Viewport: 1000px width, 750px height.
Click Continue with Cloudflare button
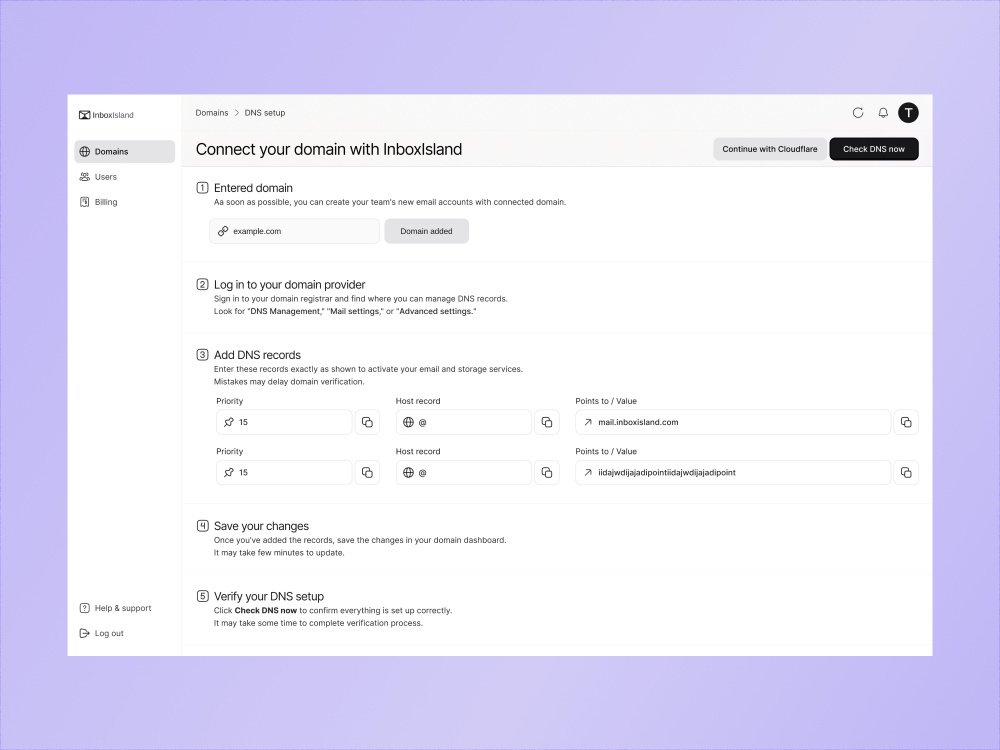pos(770,149)
